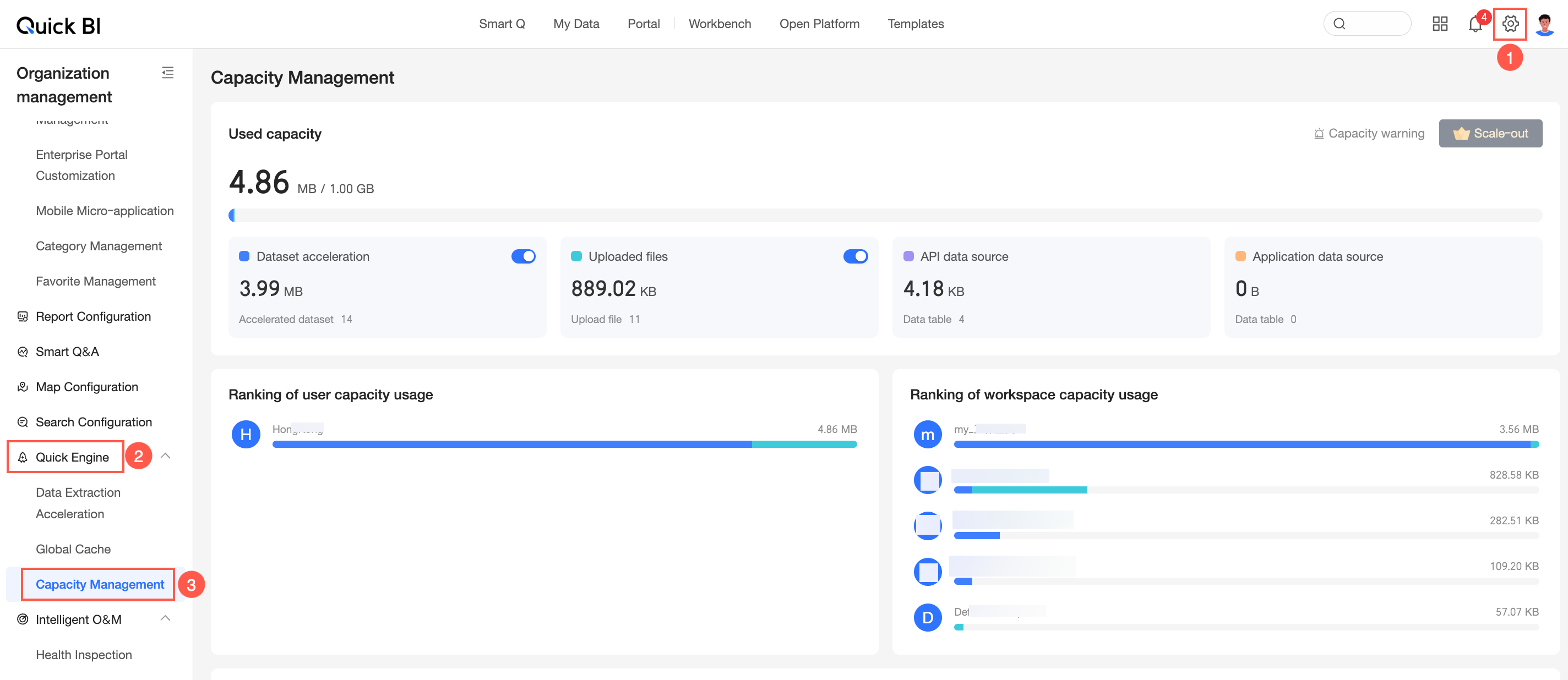The height and width of the screenshot is (680, 1568).
Task: Click the avatar beside 109.20 KB workspace
Action: [928, 571]
